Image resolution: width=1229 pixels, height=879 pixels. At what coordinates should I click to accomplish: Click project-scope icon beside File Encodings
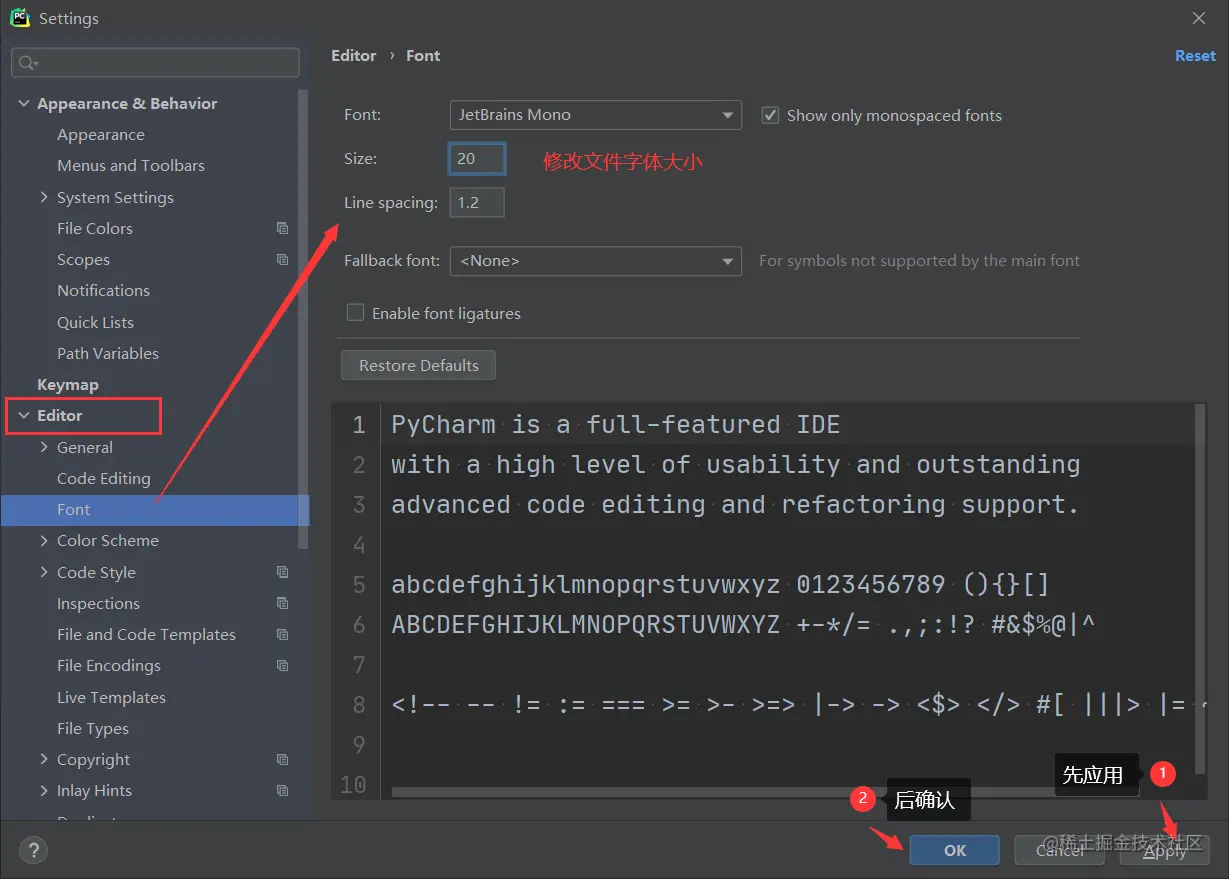(282, 665)
